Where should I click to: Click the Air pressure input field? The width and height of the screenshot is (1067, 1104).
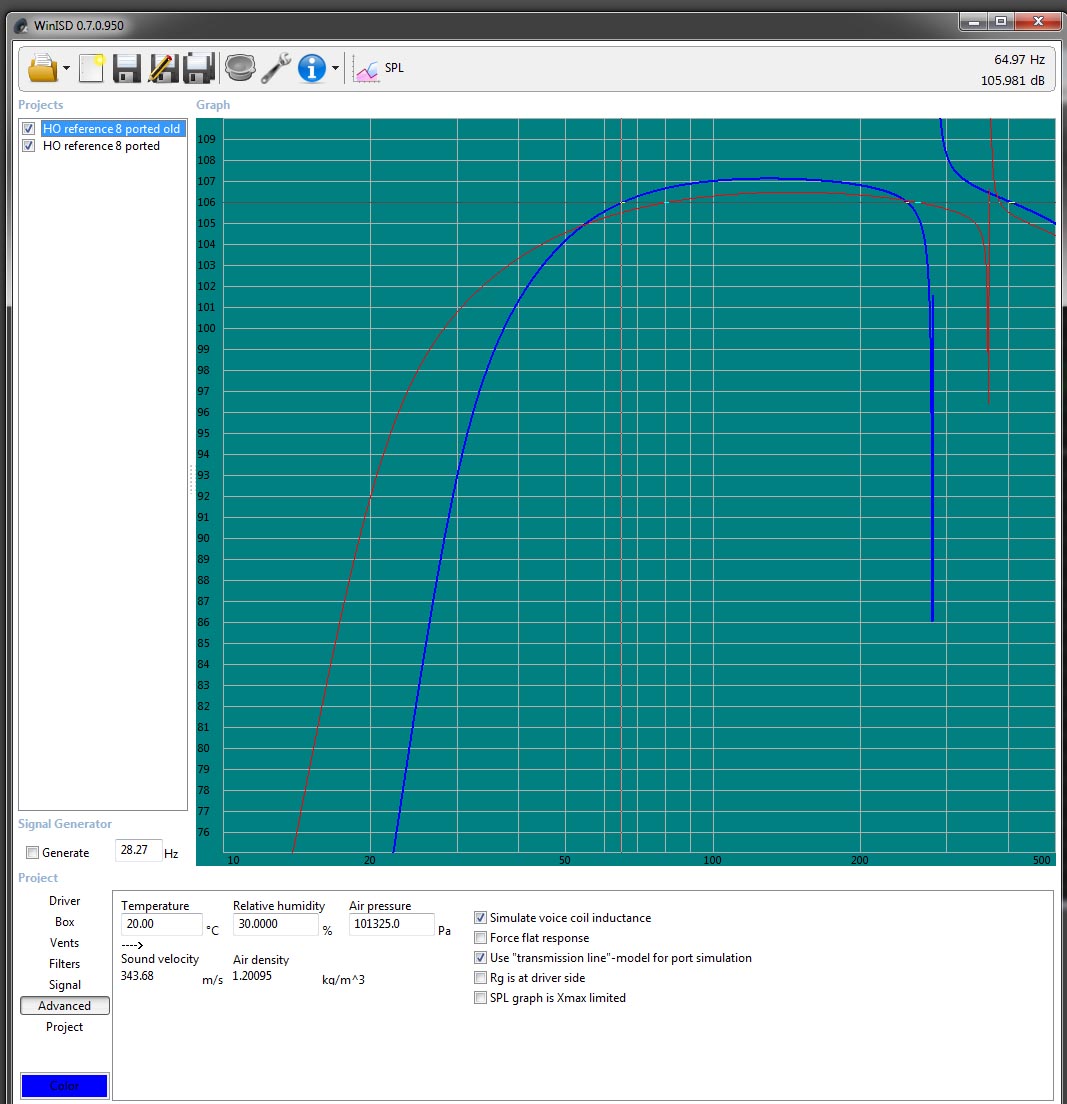tap(392, 924)
